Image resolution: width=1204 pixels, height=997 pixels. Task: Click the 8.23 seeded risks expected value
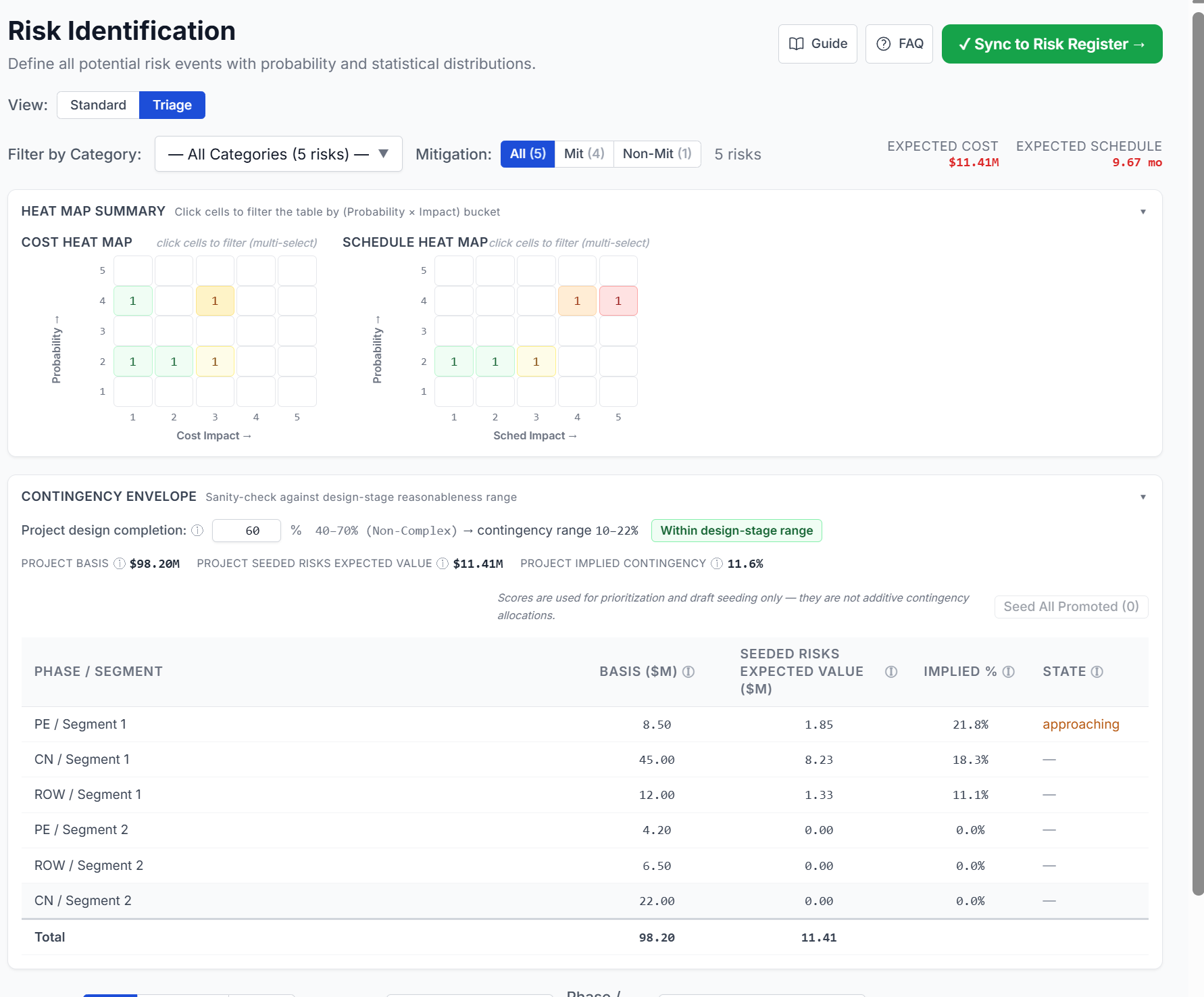pos(819,760)
